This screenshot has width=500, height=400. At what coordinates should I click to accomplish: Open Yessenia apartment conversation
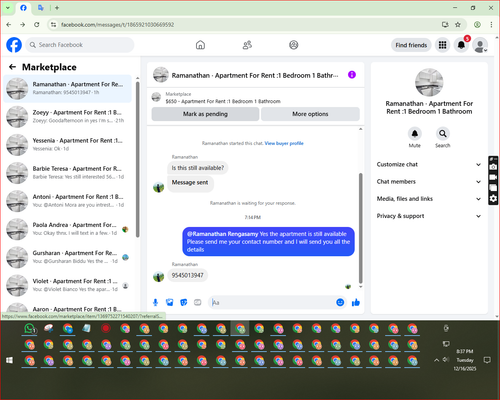tap(68, 145)
